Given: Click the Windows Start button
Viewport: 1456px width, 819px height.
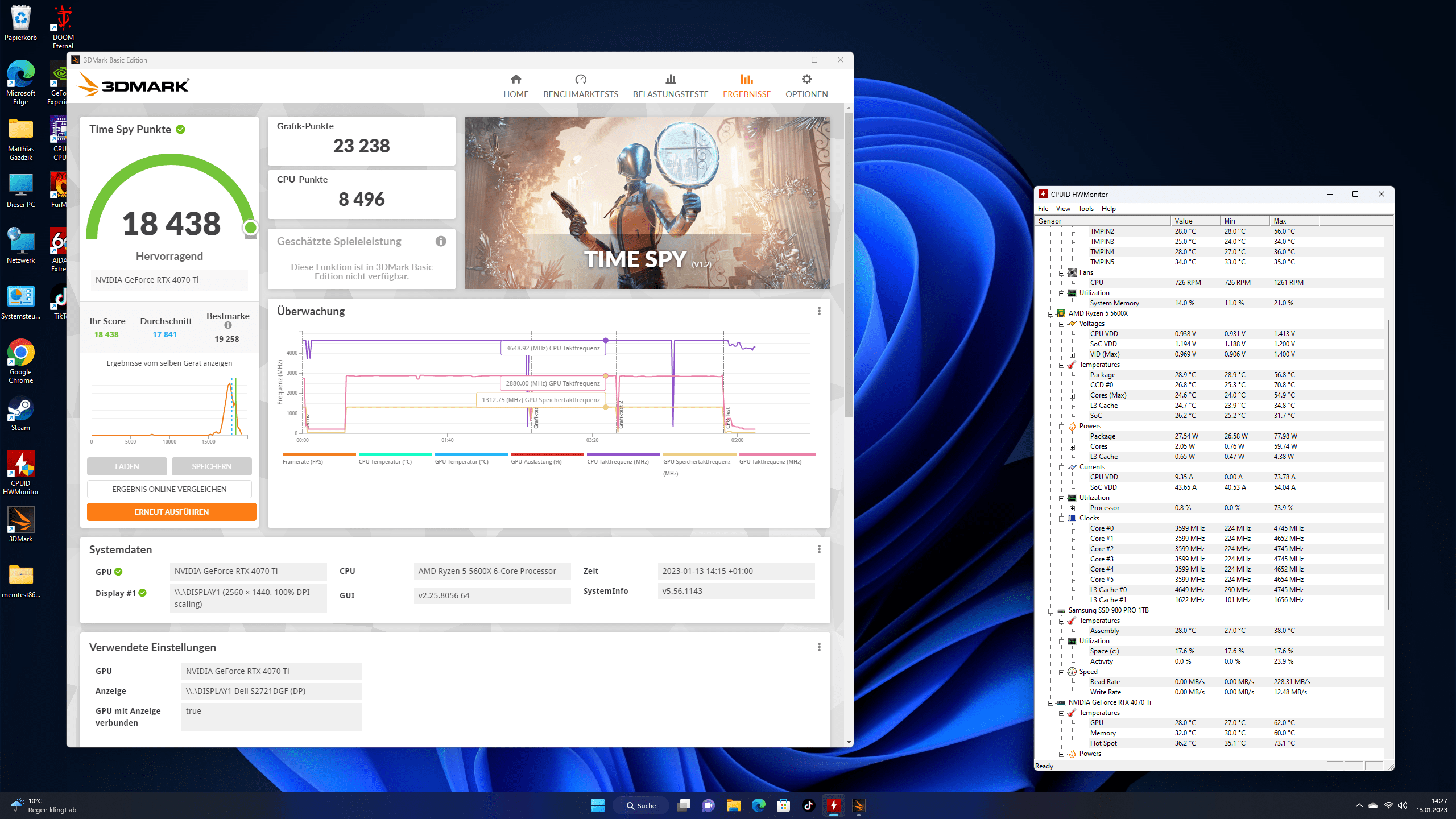Looking at the screenshot, I should tap(598, 805).
